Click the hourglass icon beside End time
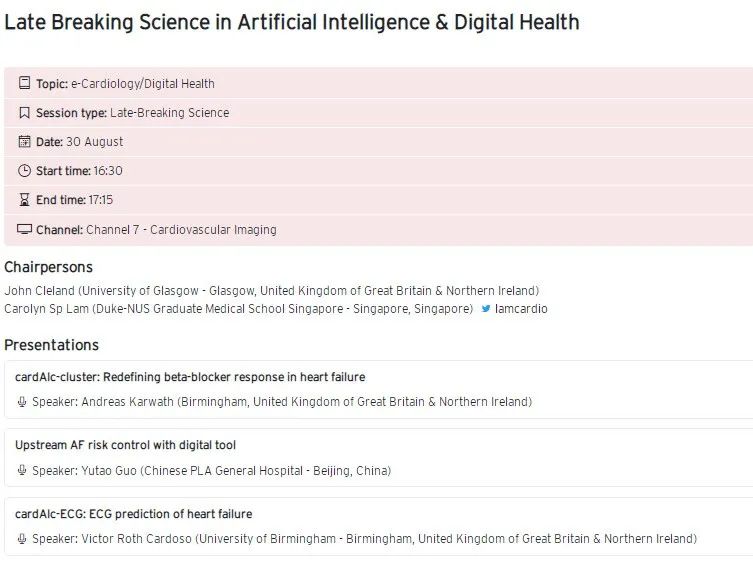The image size is (753, 561). [24, 200]
